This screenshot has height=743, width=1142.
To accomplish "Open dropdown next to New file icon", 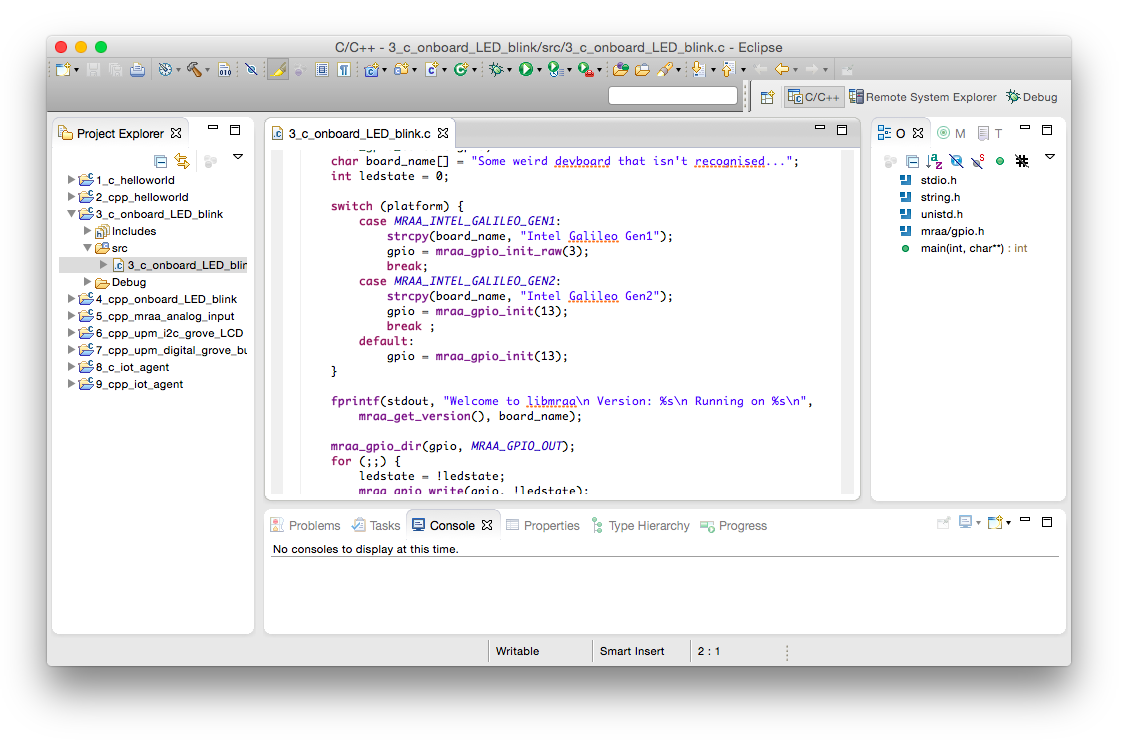I will coord(76,71).
